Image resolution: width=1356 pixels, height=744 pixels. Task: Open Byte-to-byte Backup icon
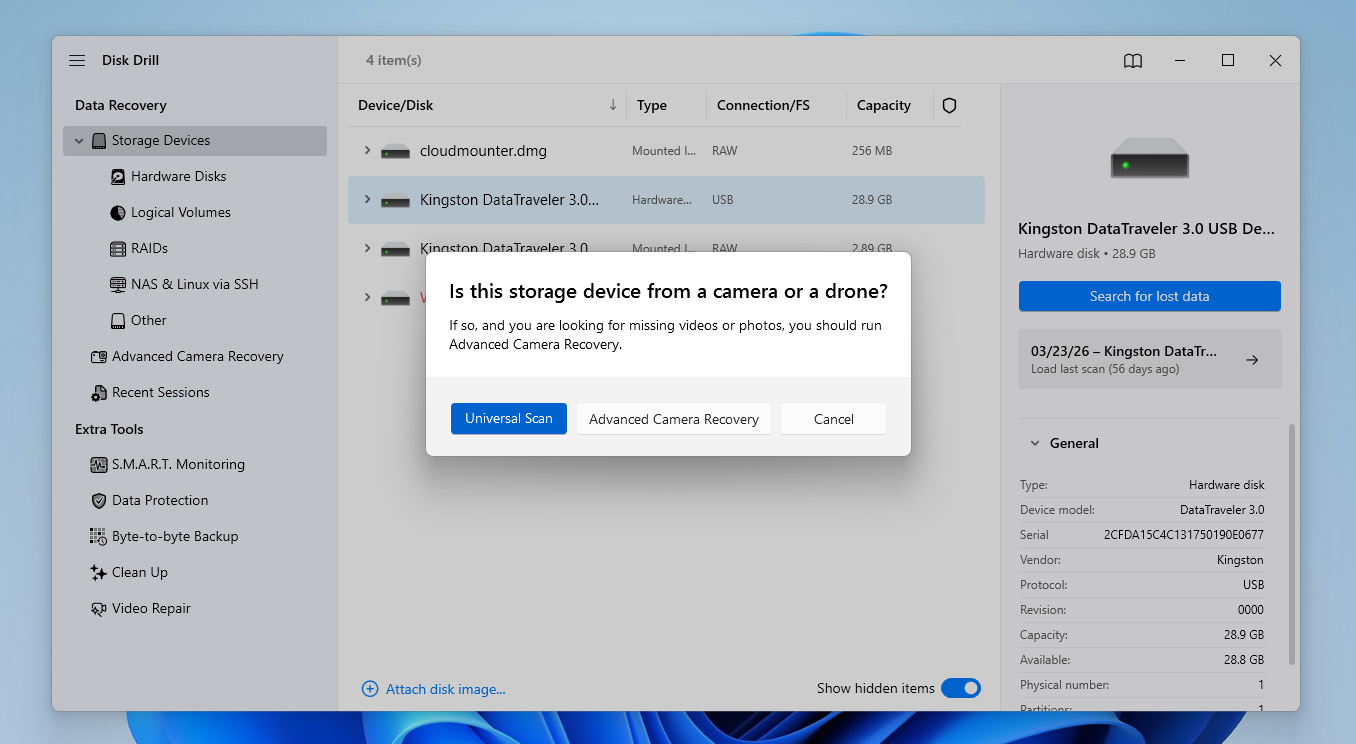[x=99, y=537]
